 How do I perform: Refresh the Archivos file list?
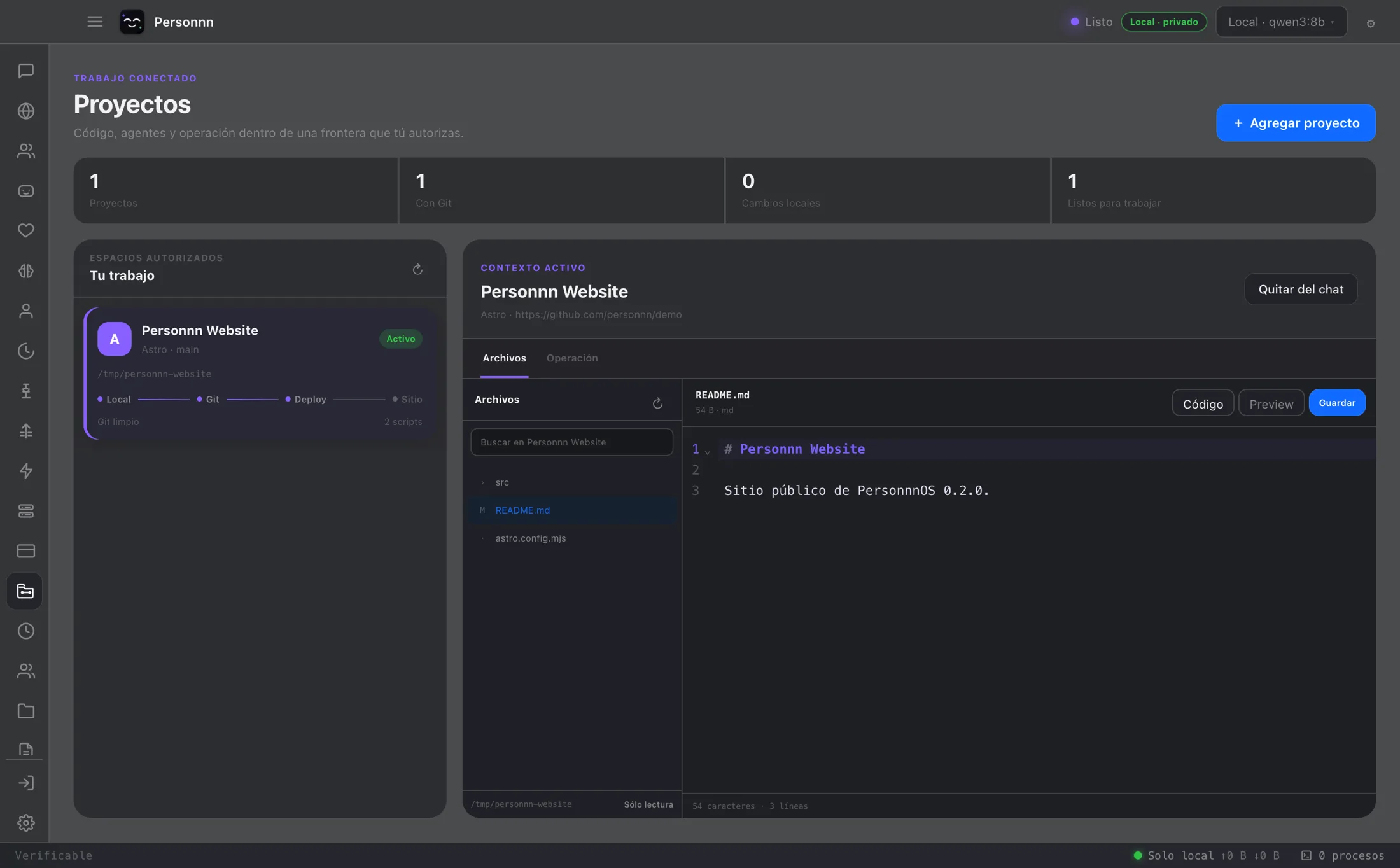coord(657,403)
